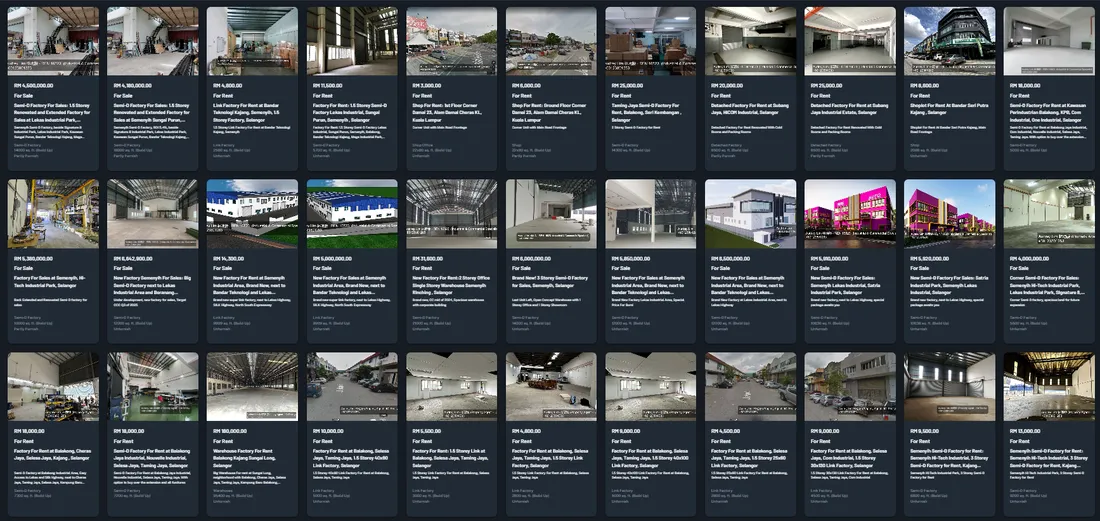Click the price 'RM 3,000.00'

[x=427, y=86]
